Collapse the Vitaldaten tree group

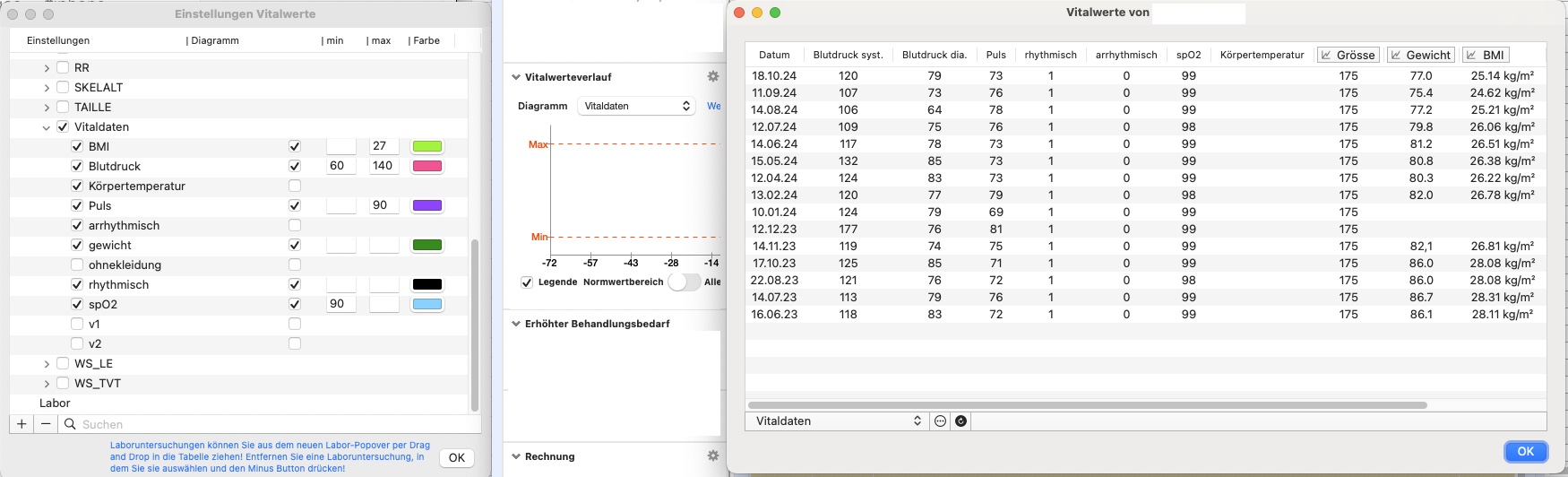click(47, 127)
